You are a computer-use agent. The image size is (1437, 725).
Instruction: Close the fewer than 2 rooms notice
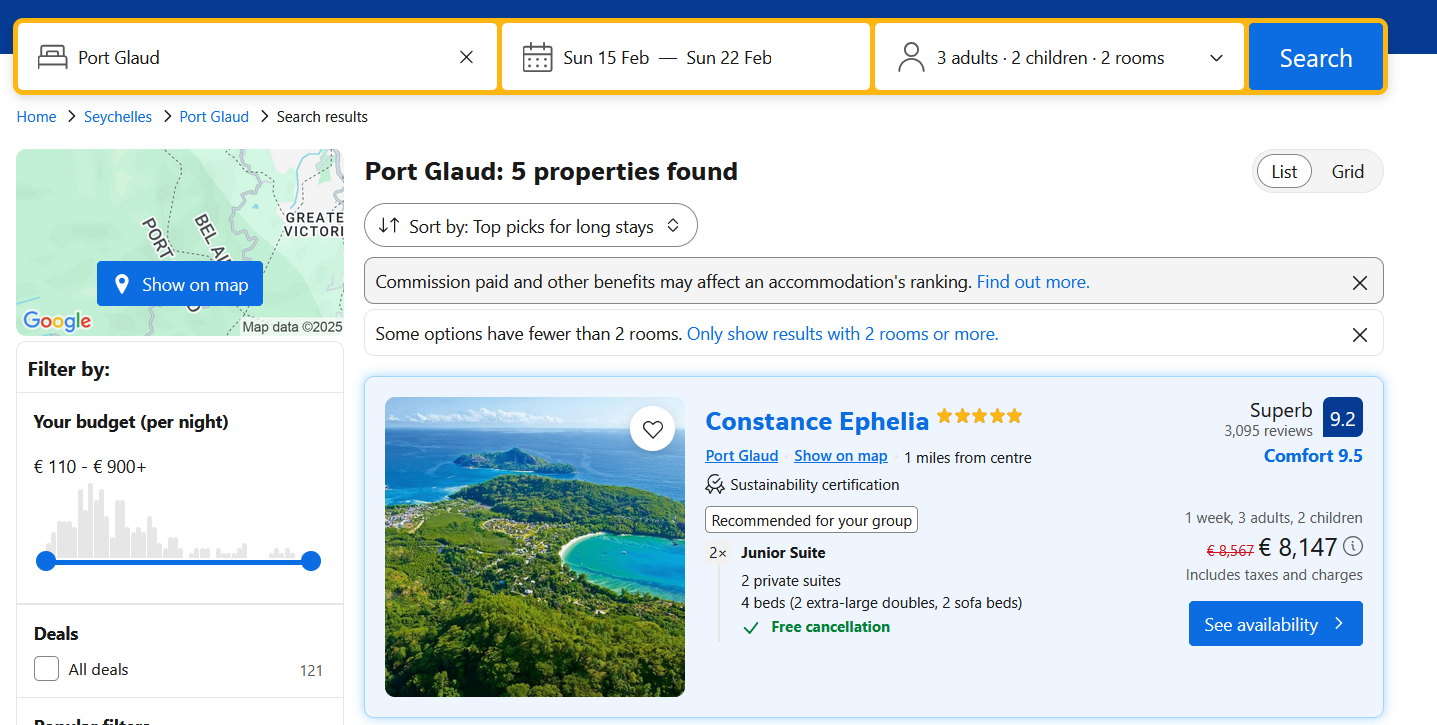(x=1359, y=335)
